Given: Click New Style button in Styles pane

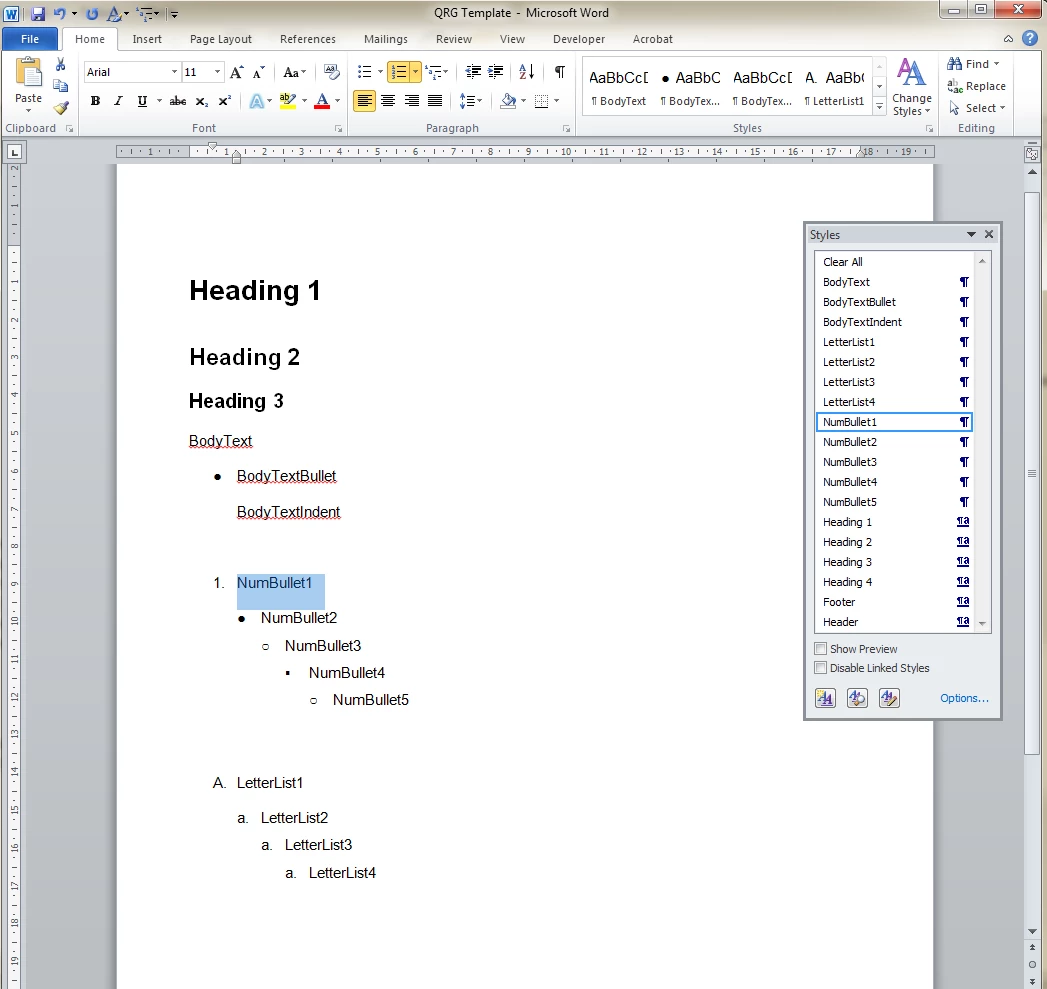Looking at the screenshot, I should point(825,698).
